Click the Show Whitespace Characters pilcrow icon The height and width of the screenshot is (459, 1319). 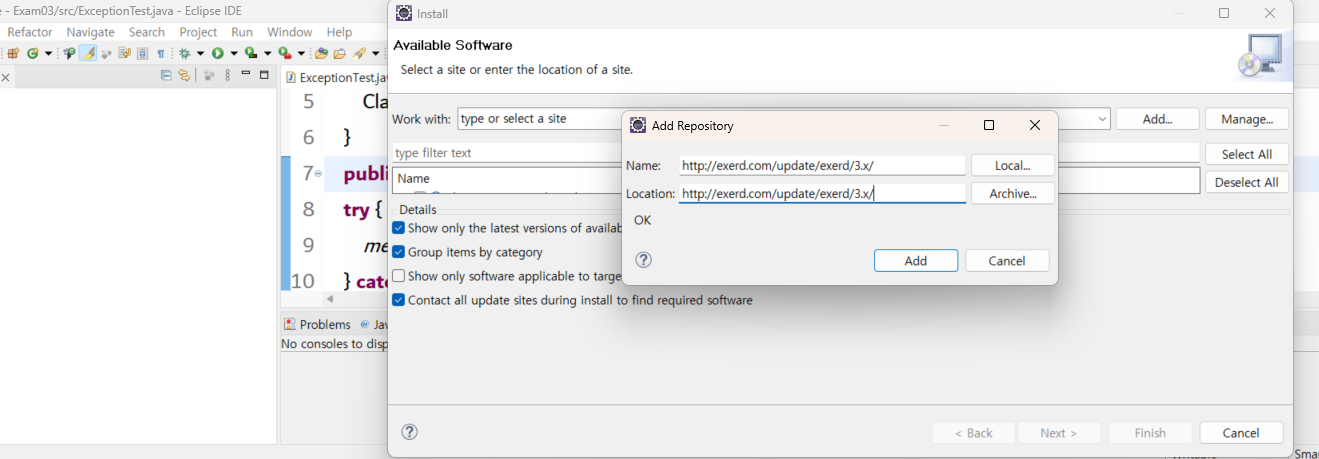click(x=160, y=53)
